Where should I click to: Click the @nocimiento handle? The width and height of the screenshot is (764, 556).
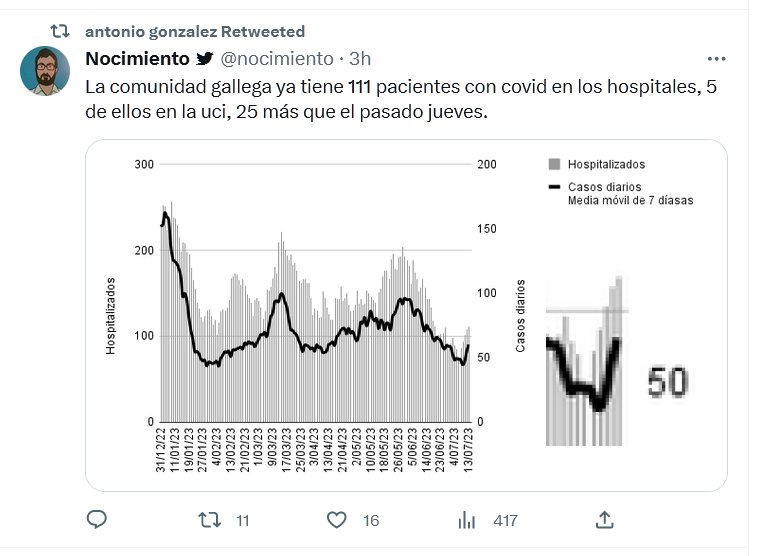pyautogui.click(x=275, y=59)
